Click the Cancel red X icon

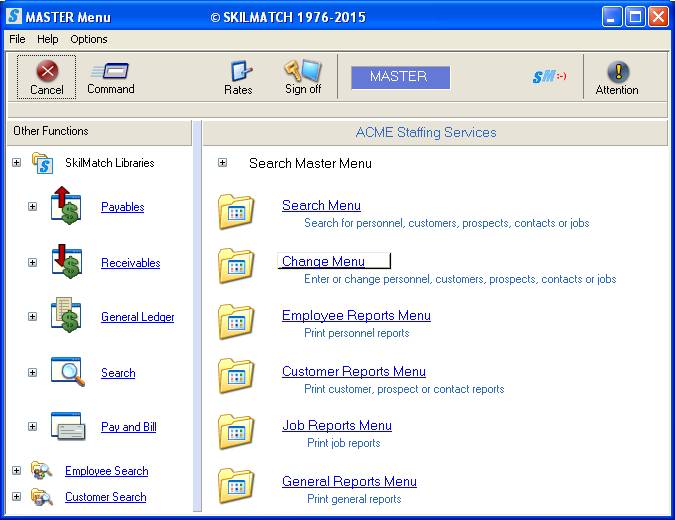(47, 71)
